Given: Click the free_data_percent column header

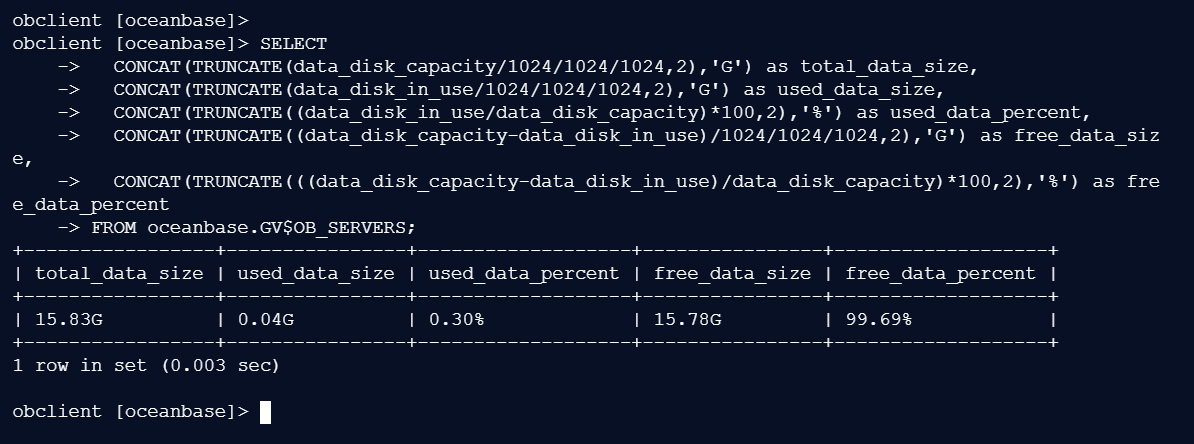Looking at the screenshot, I should (940, 273).
